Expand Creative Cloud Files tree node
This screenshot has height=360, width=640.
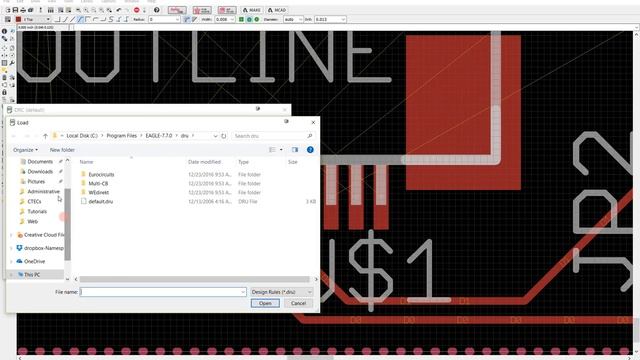11,235
